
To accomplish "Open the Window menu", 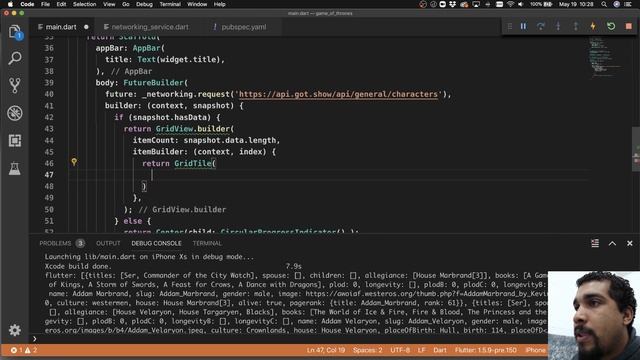I will coord(197,4).
